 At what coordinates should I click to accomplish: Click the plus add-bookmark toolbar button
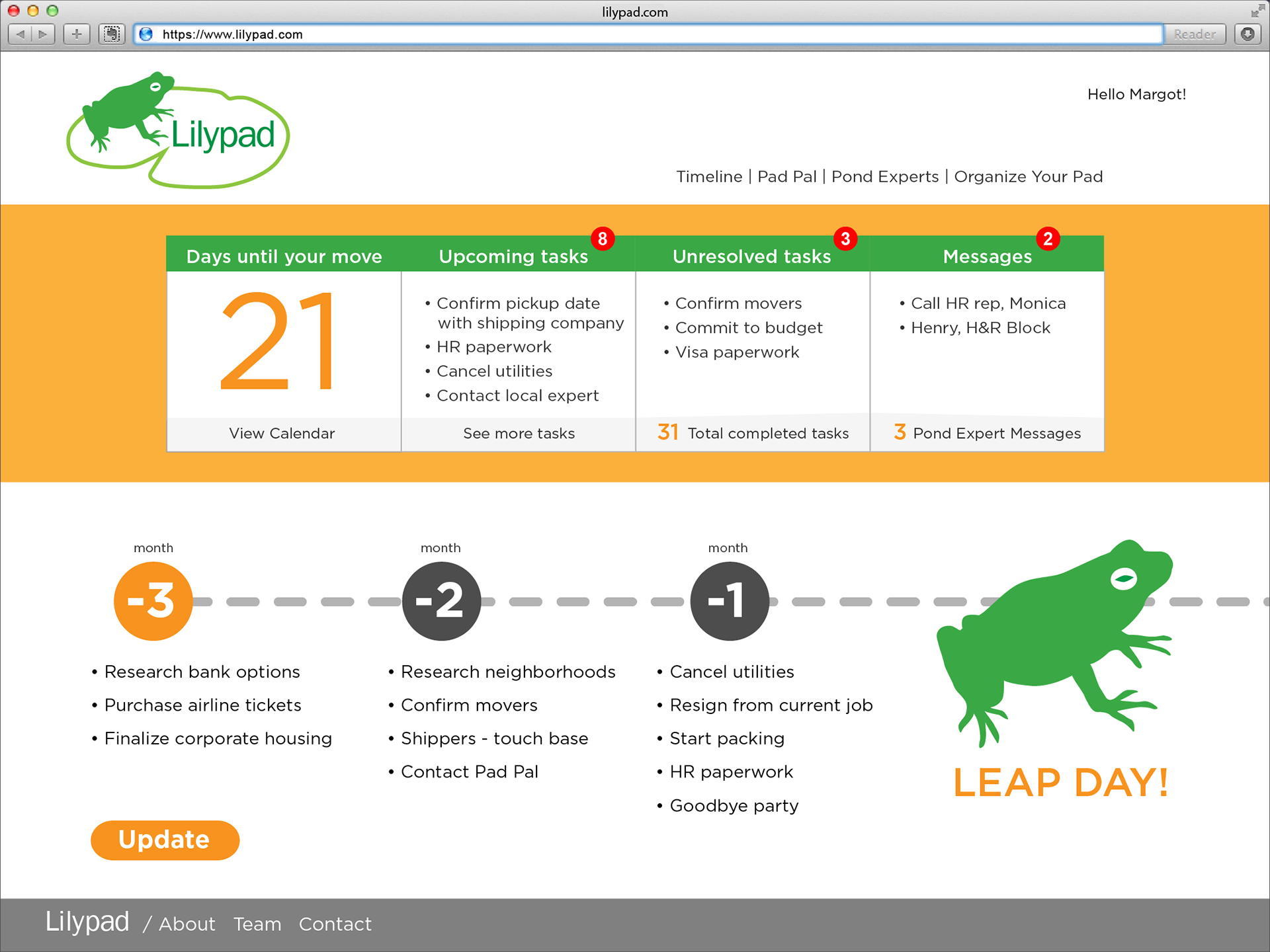77,34
